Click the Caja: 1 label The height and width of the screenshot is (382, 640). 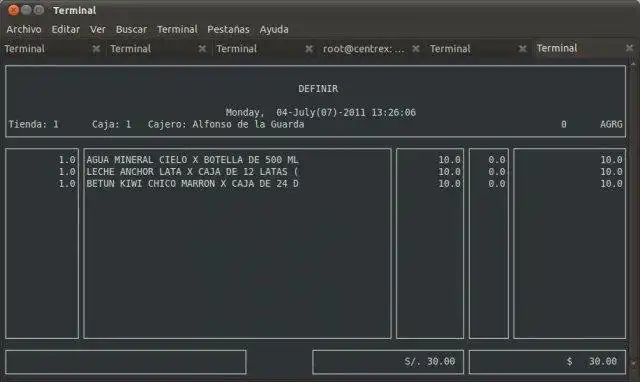(x=111, y=124)
